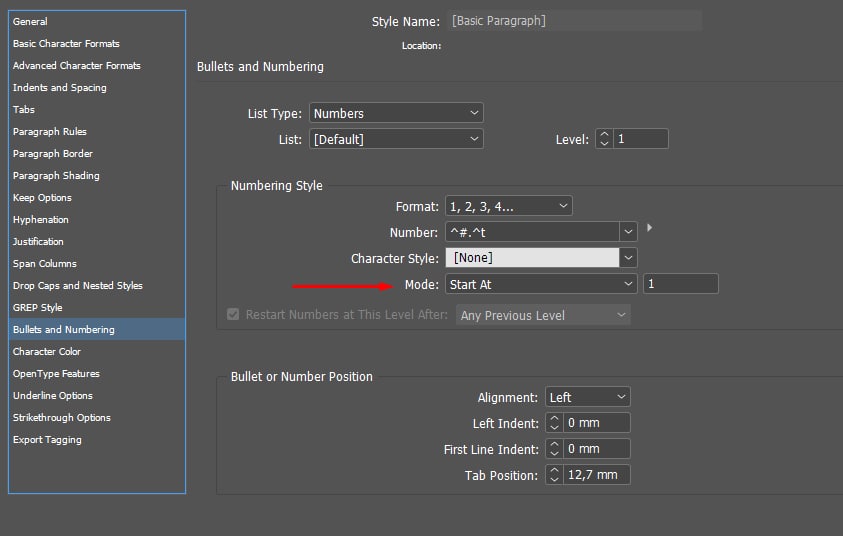Click the Level stepper arrows
Viewport: 843px width, 536px height.
(x=603, y=140)
